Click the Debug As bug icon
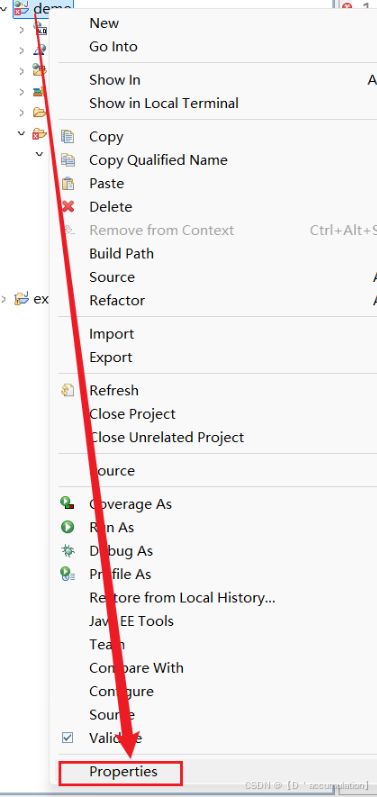This screenshot has width=377, height=797. pos(68,550)
